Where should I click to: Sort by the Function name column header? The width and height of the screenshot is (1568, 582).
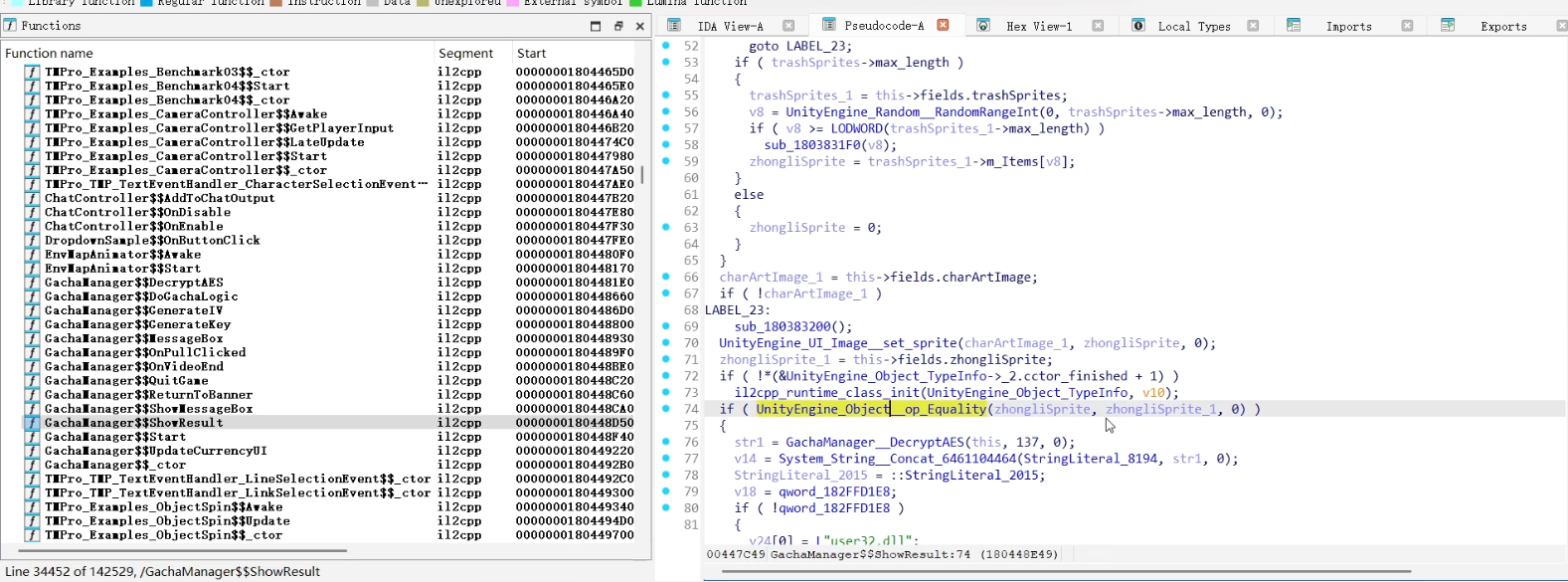(x=50, y=54)
